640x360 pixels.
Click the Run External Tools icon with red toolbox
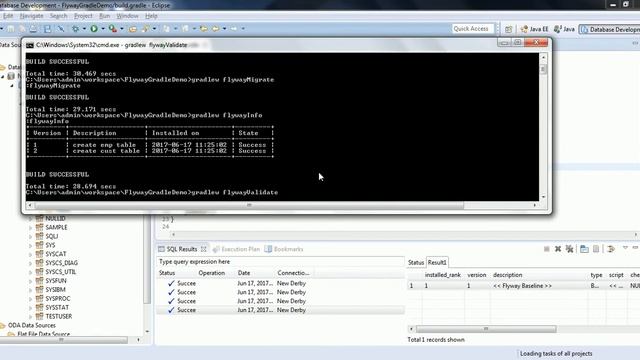(113, 29)
